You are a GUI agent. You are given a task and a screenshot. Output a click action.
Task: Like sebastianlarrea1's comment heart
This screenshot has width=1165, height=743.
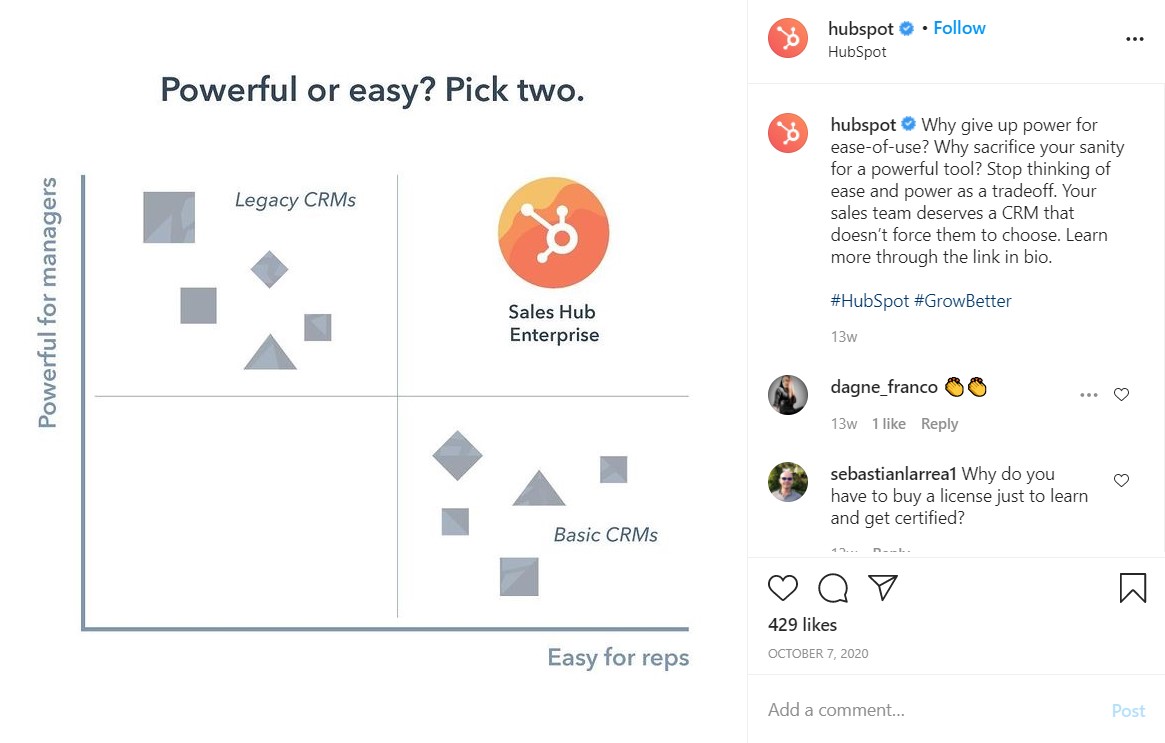[1121, 481]
